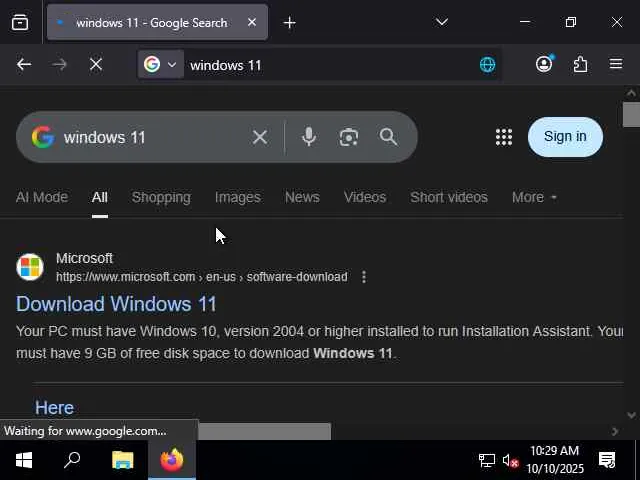Open the Action Center notifications icon
640x480 pixels.
click(607, 460)
